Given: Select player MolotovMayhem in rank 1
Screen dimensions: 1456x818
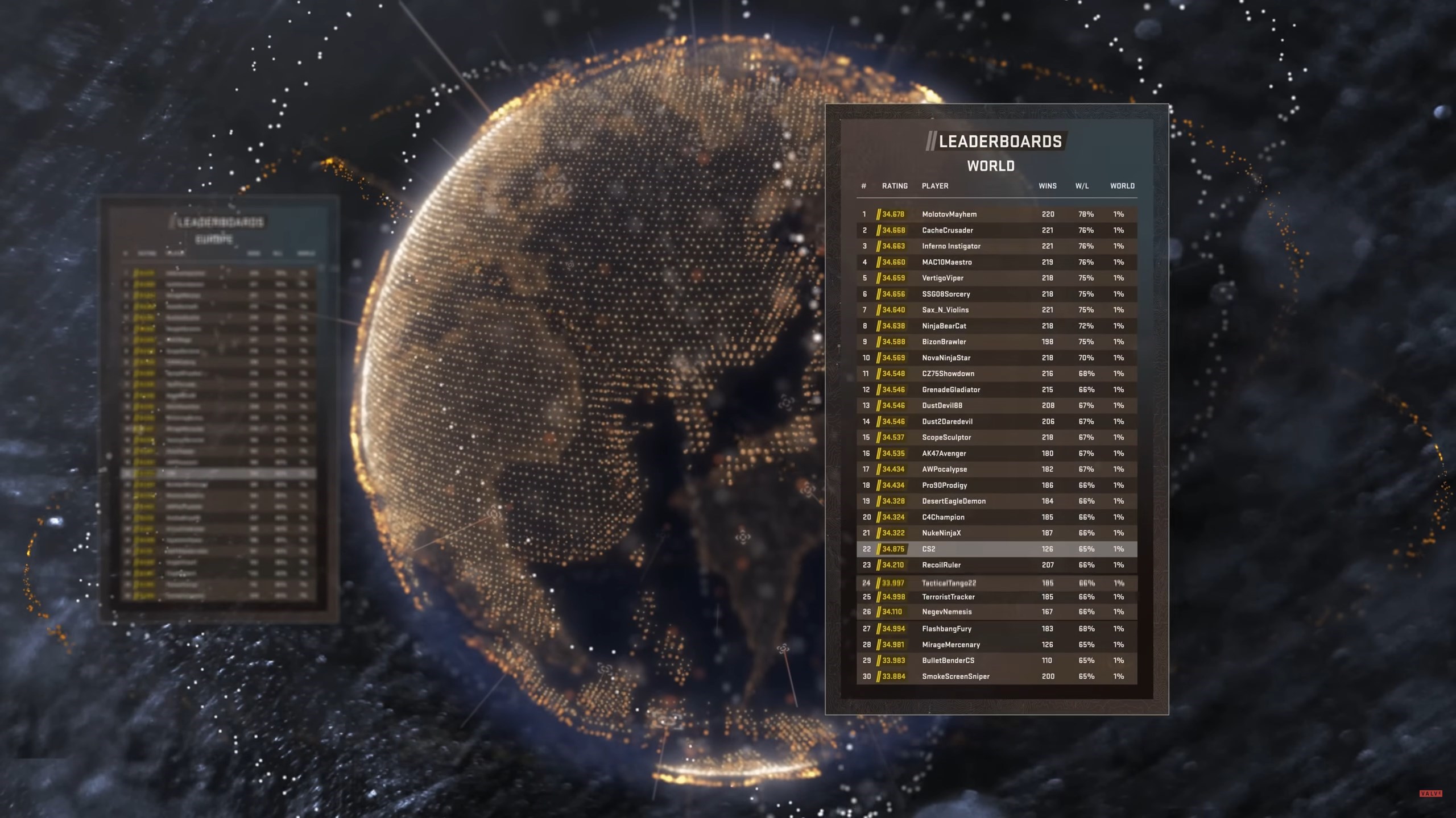Looking at the screenshot, I should pos(949,214).
